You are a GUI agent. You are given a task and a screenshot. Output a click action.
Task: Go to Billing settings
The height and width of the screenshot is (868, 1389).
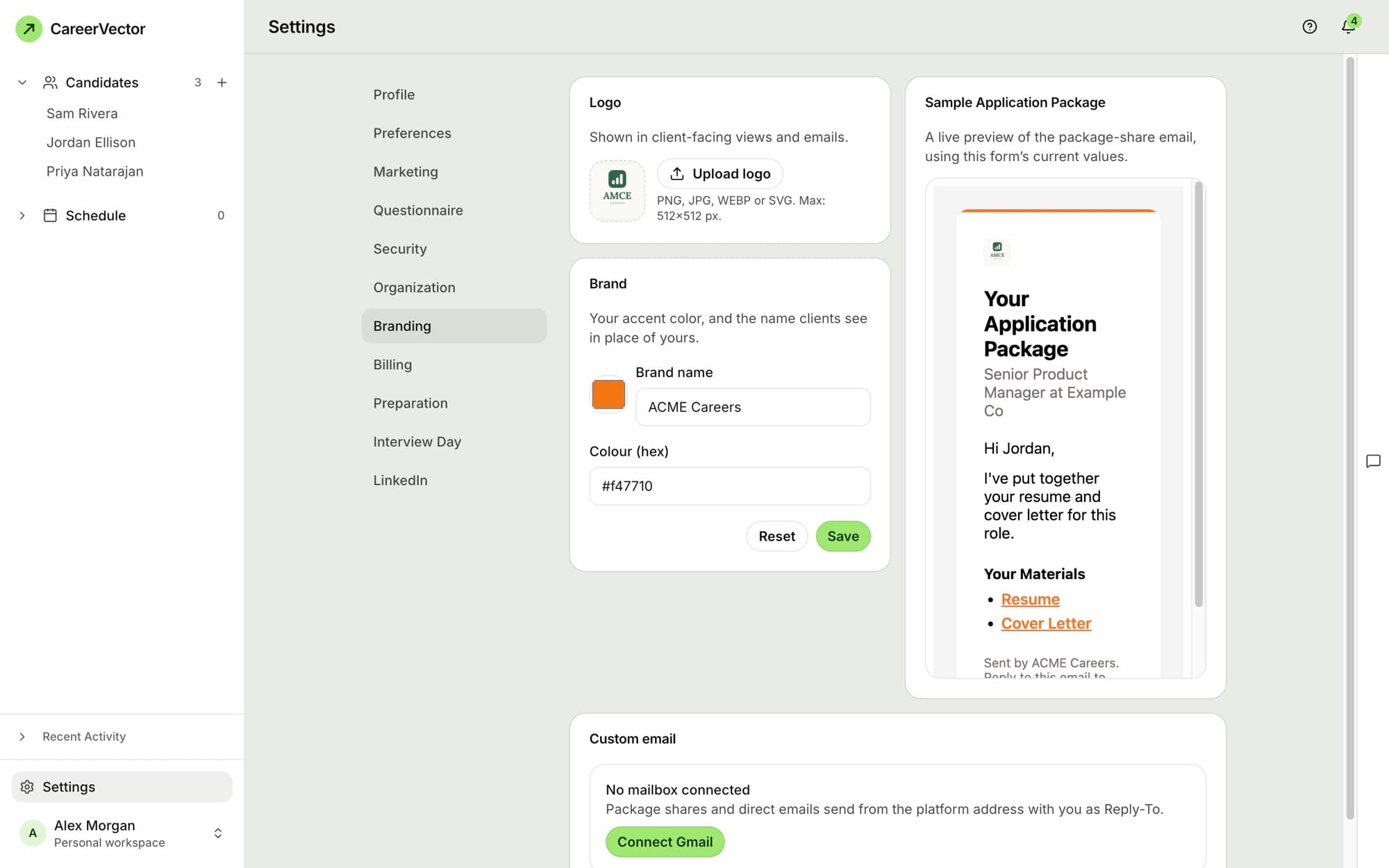pos(454,365)
